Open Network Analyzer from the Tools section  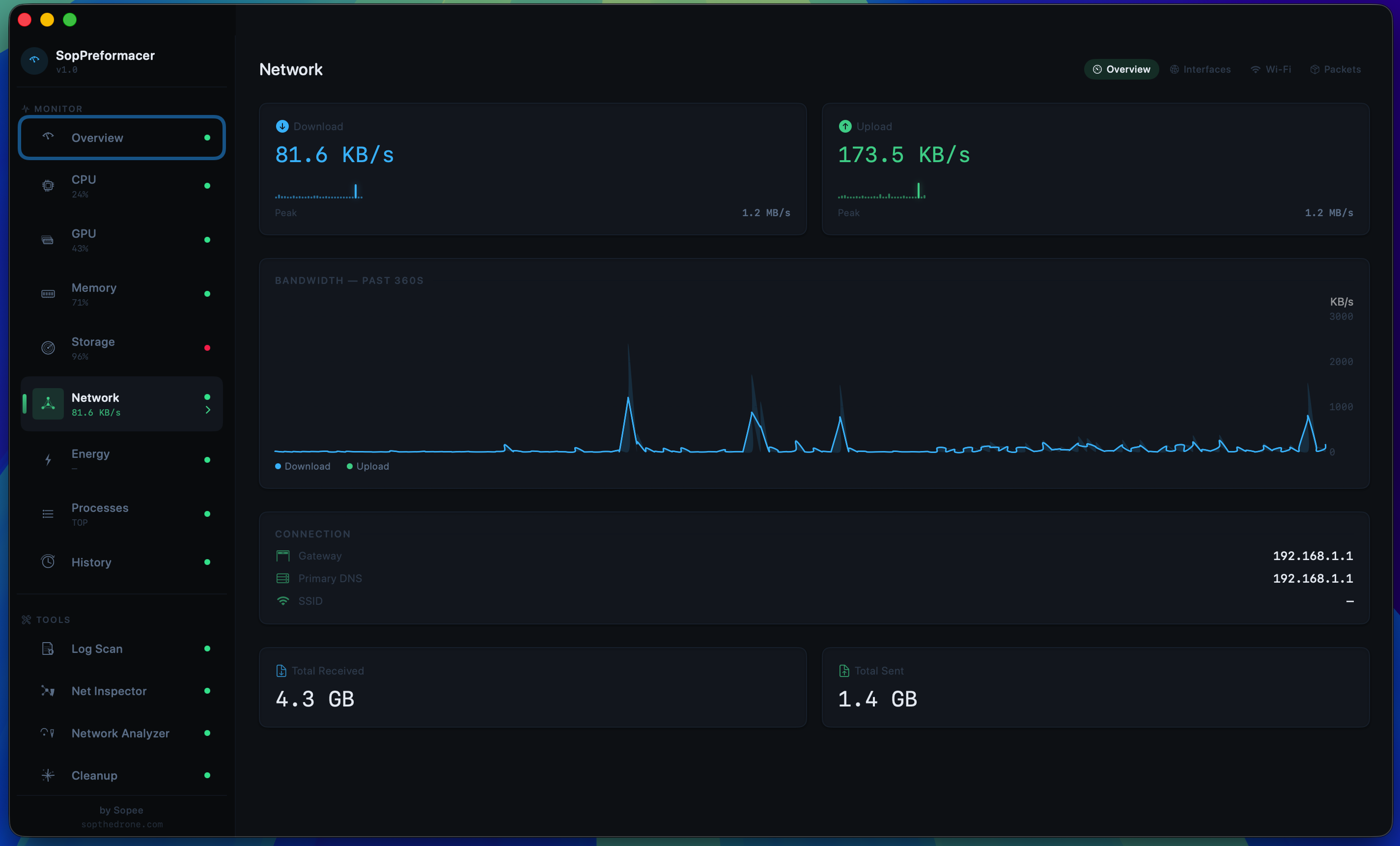point(48,733)
